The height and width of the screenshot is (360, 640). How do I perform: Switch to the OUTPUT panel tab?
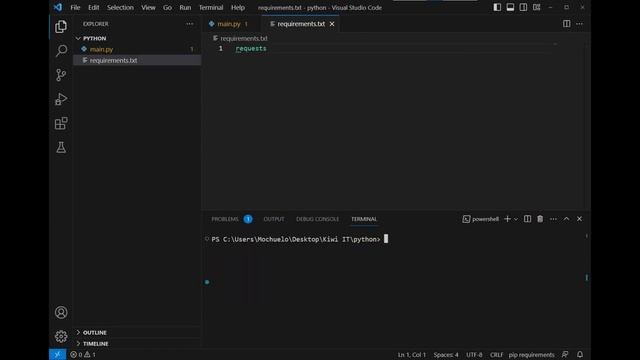click(x=274, y=219)
